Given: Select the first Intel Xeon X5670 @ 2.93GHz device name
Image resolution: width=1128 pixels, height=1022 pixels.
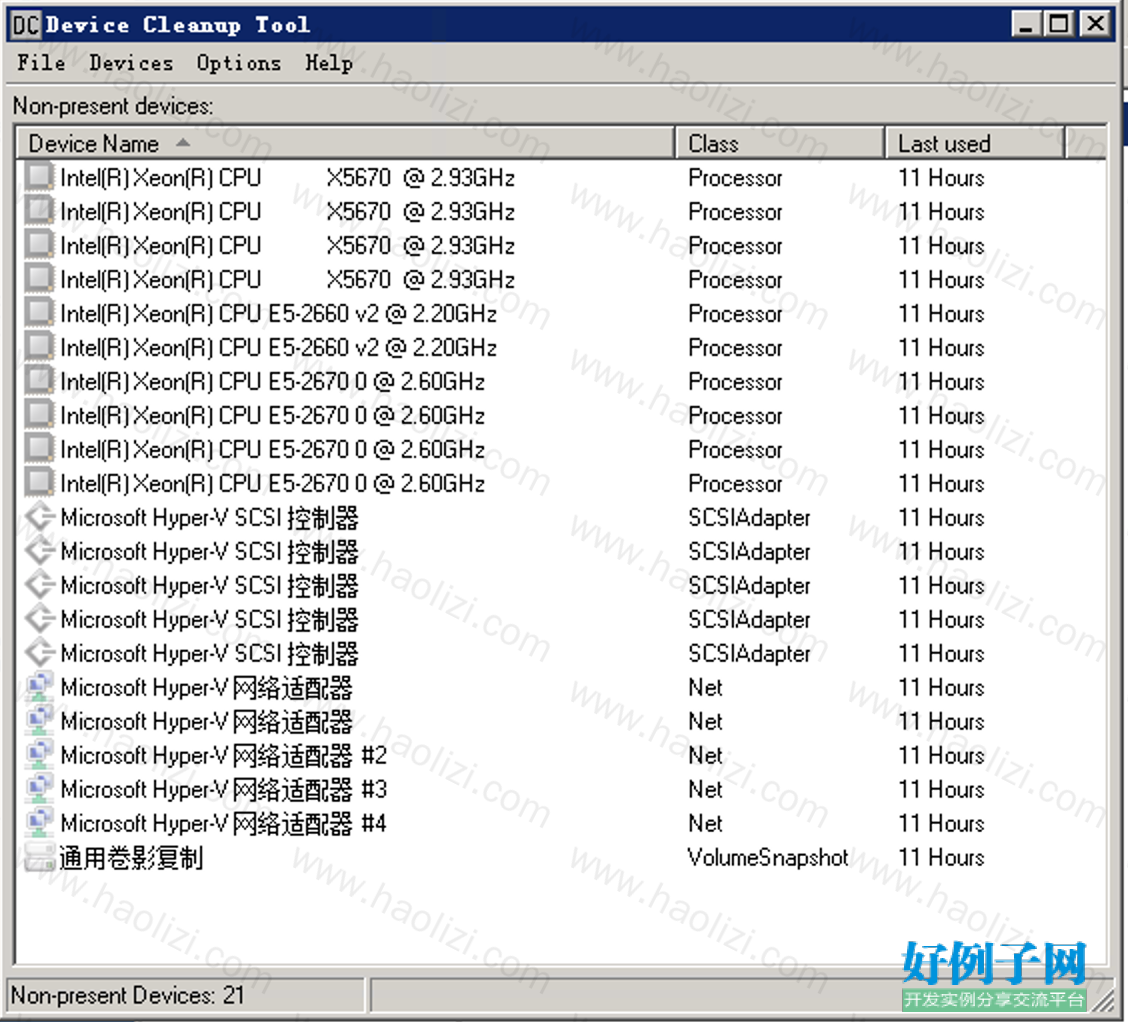Looking at the screenshot, I should (x=288, y=178).
